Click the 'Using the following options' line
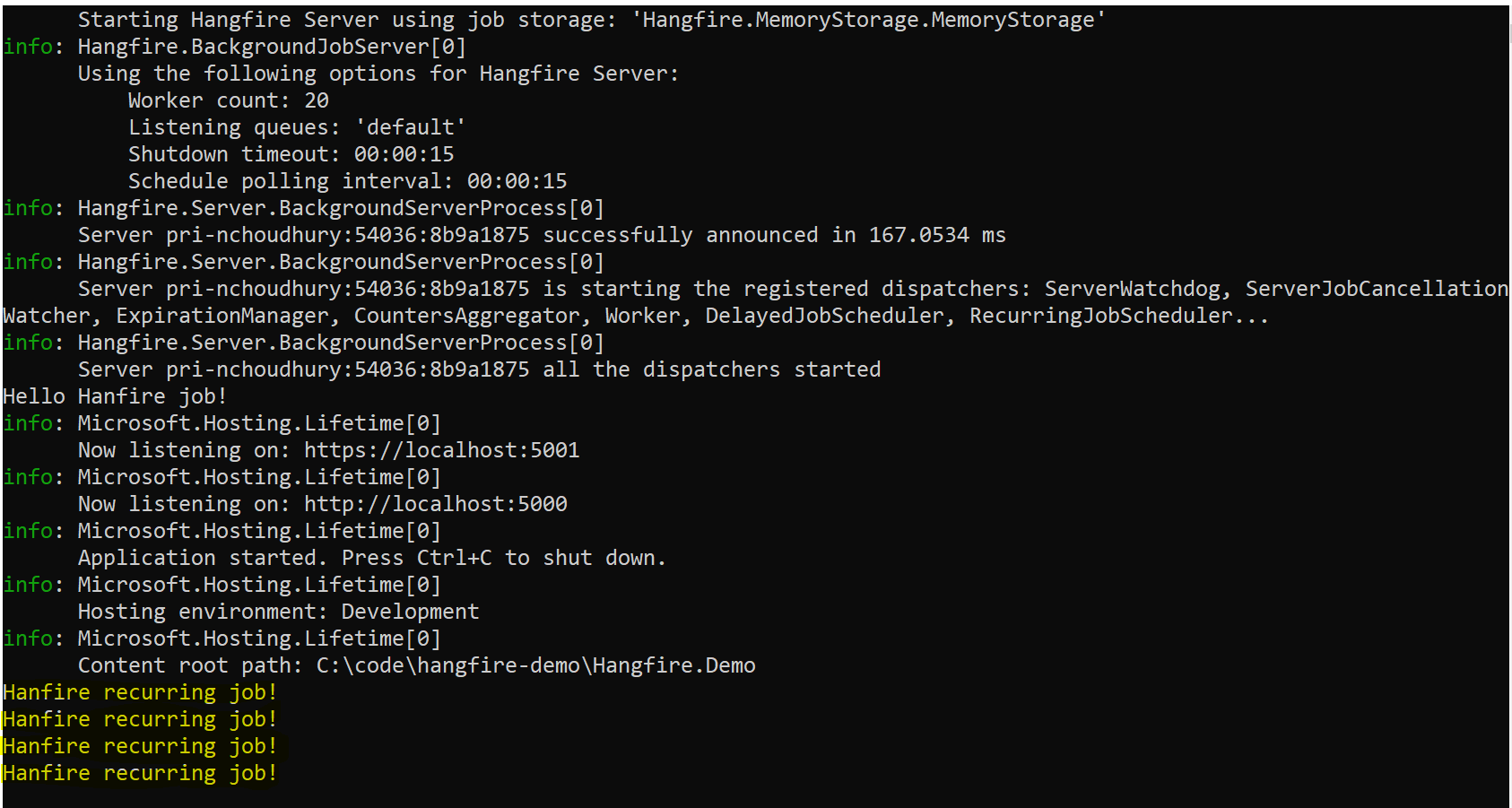Image resolution: width=1512 pixels, height=808 pixels. [x=378, y=74]
